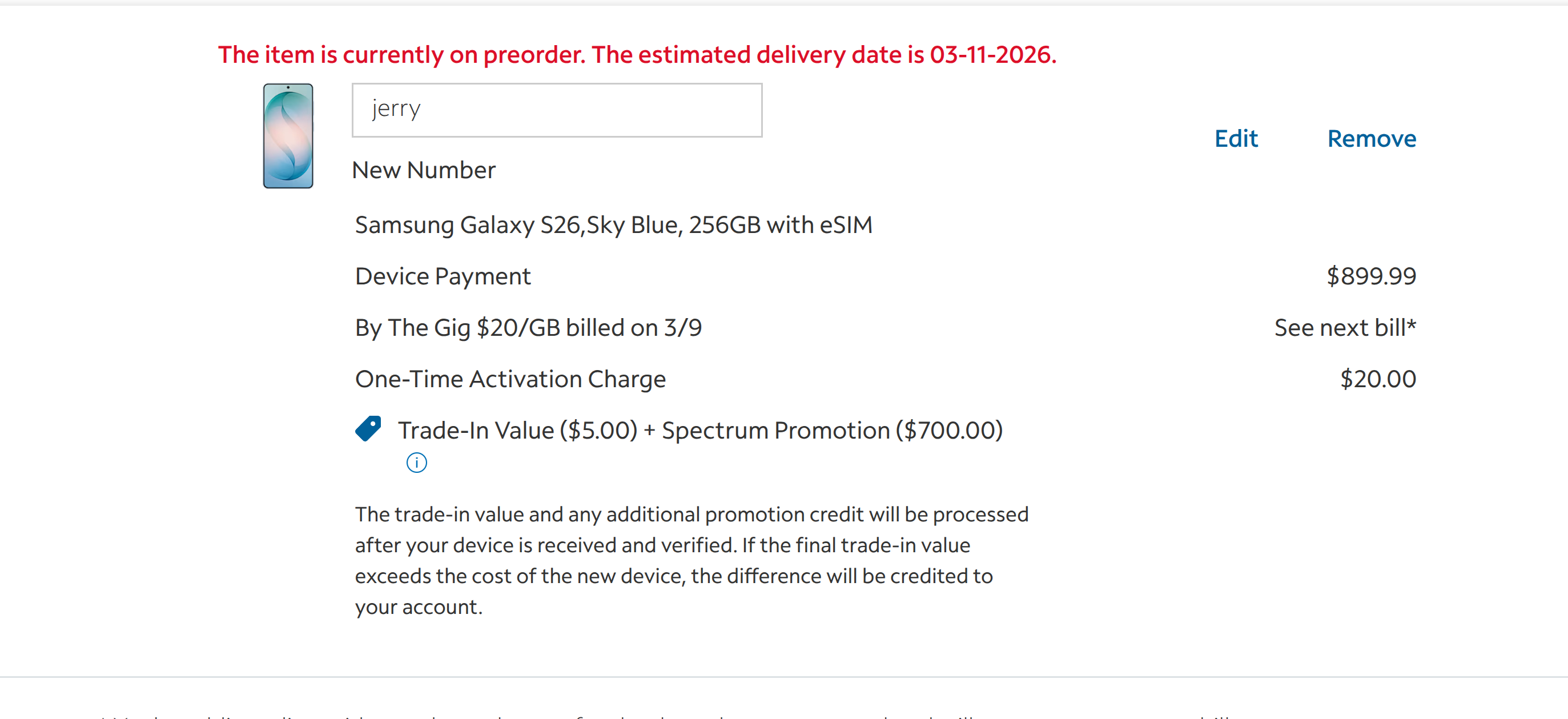Image resolution: width=1568 pixels, height=719 pixels.
Task: Remove the Samsung Galaxy S26 item
Action: pos(1372,139)
